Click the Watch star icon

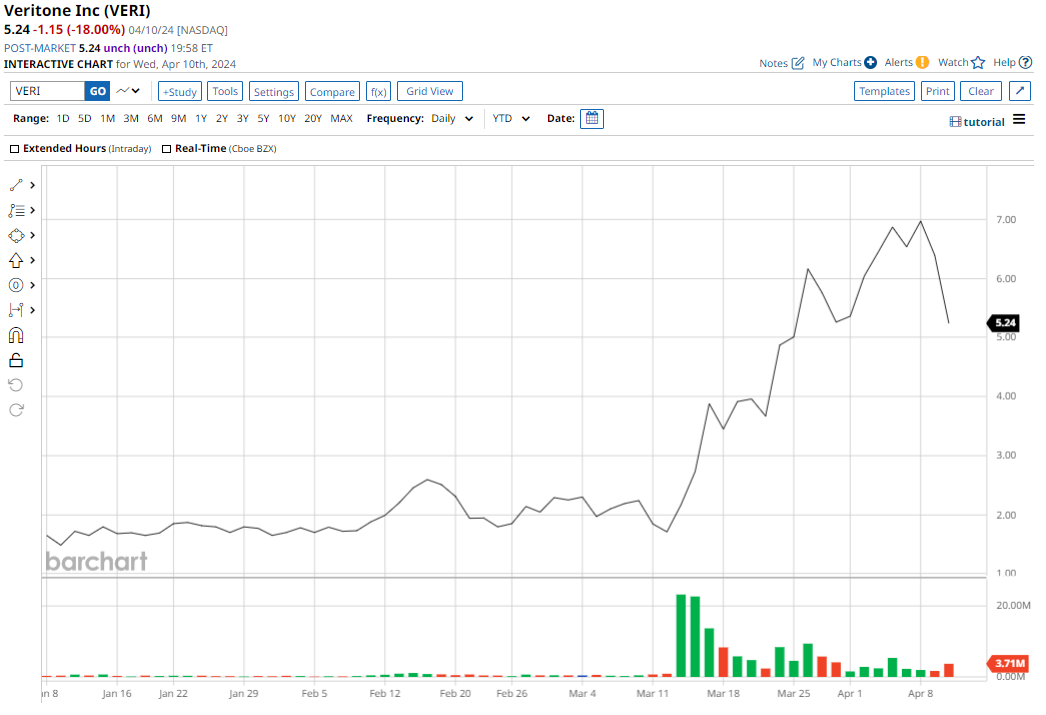(x=978, y=62)
